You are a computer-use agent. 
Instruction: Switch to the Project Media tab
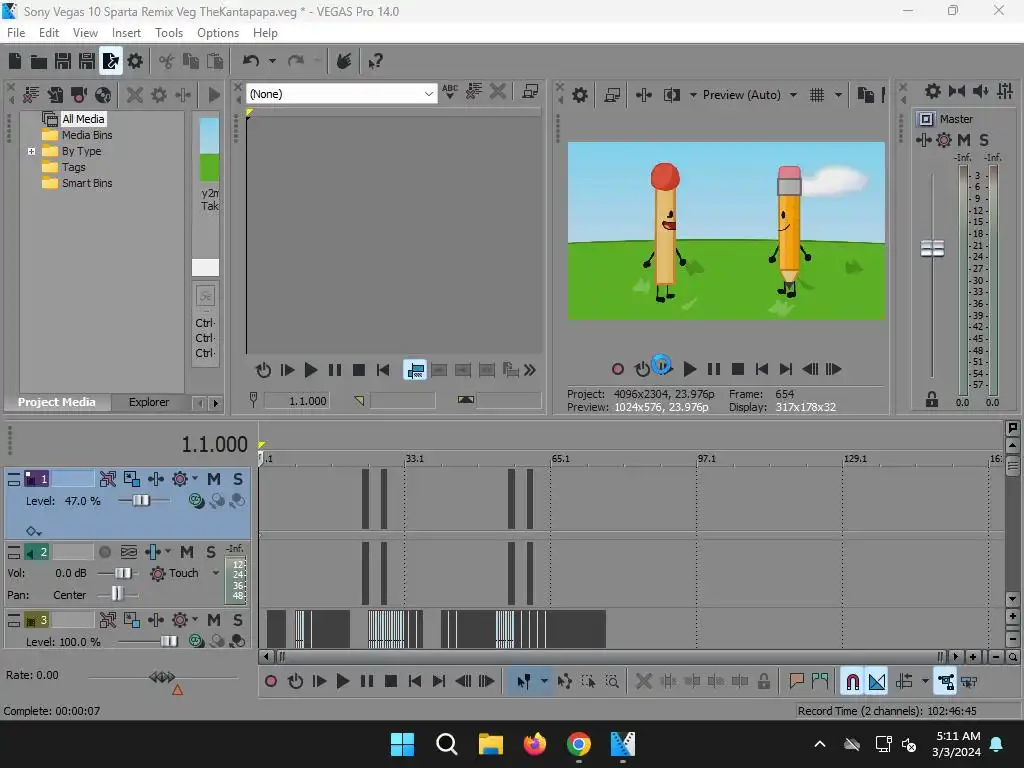[x=56, y=402]
